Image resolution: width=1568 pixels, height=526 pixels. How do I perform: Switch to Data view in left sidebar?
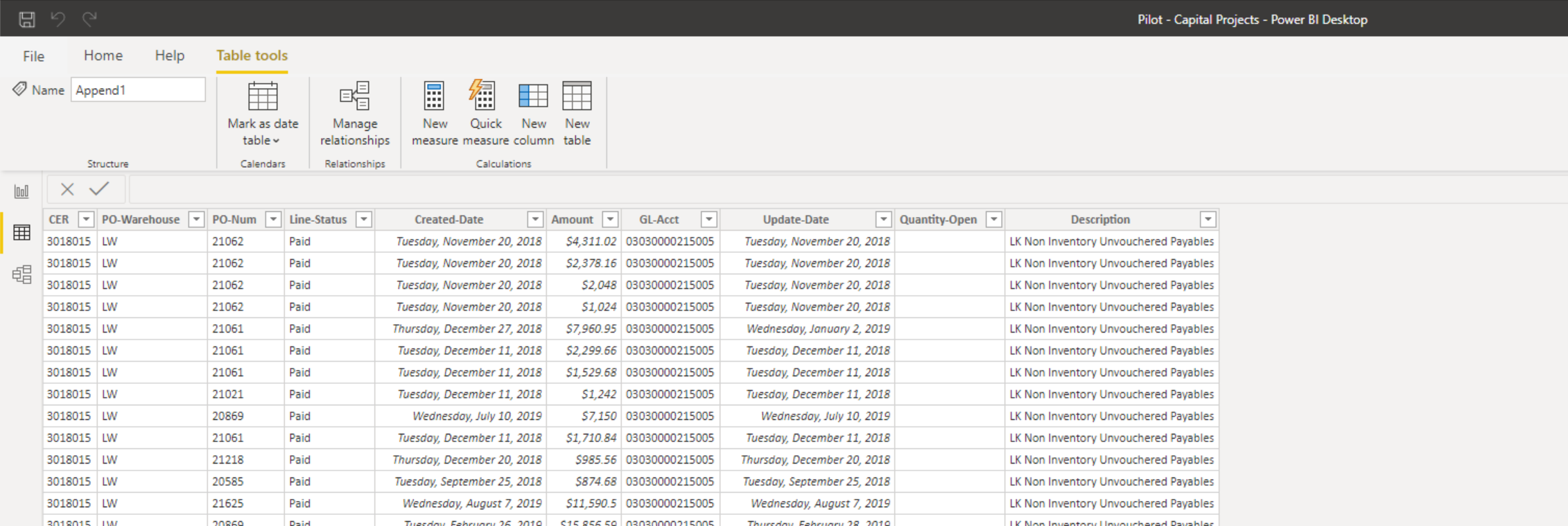click(21, 233)
